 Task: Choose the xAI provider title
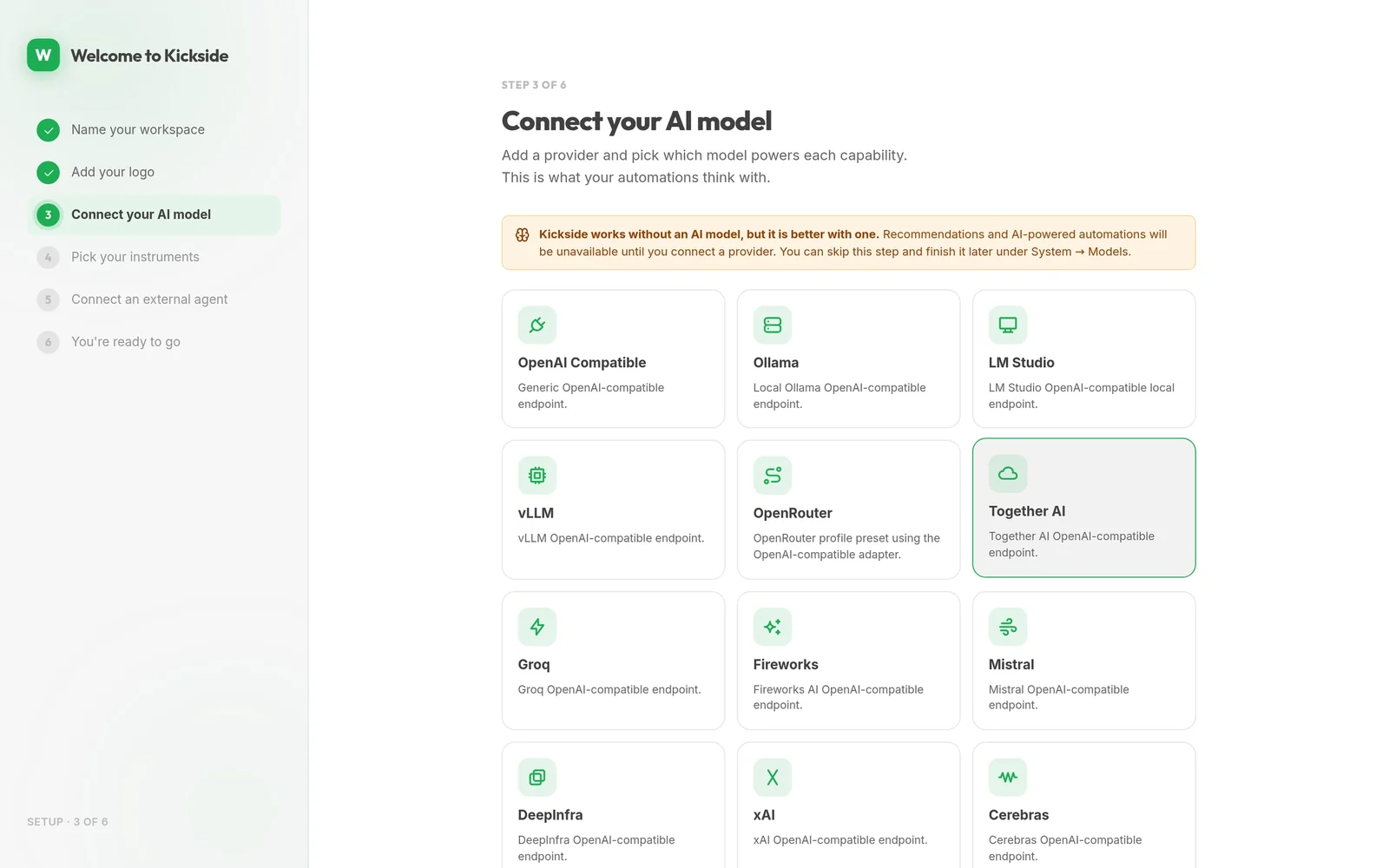(764, 816)
